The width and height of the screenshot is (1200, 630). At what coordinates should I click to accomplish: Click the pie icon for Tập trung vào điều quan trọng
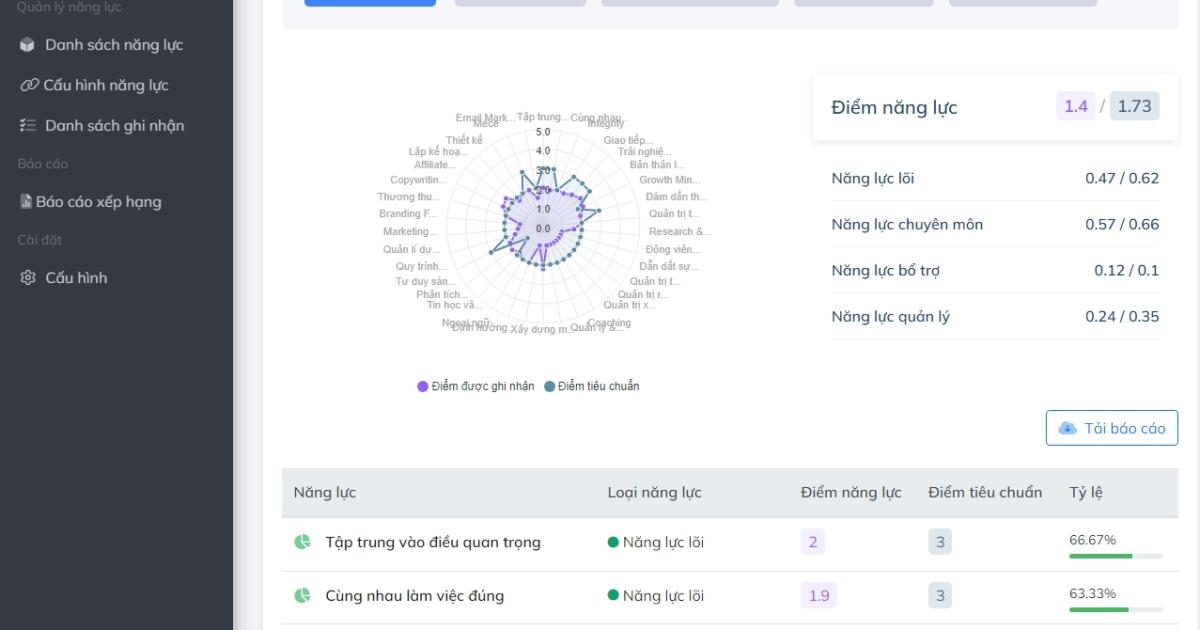[302, 542]
